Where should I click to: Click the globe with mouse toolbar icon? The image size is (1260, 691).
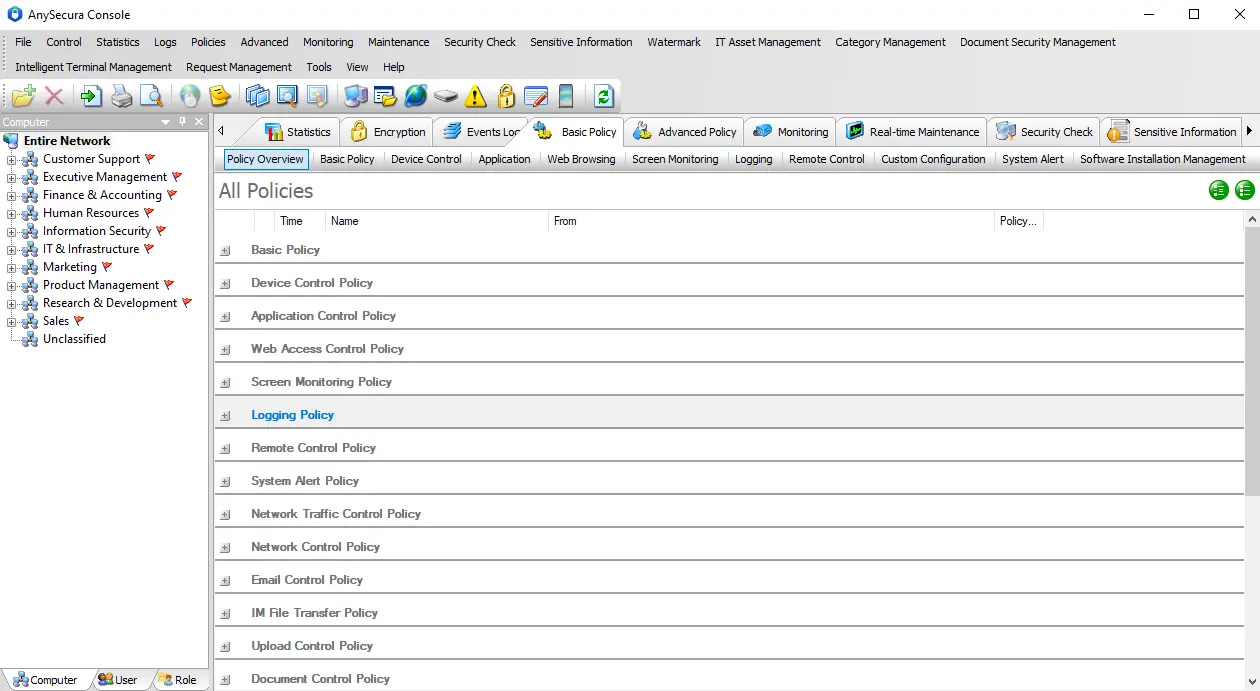190,96
